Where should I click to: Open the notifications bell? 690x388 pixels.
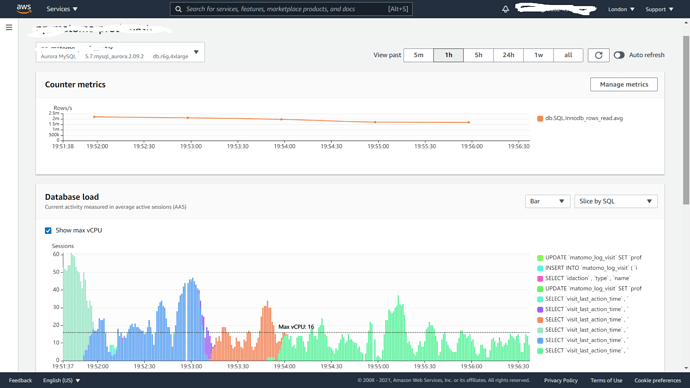click(x=506, y=9)
